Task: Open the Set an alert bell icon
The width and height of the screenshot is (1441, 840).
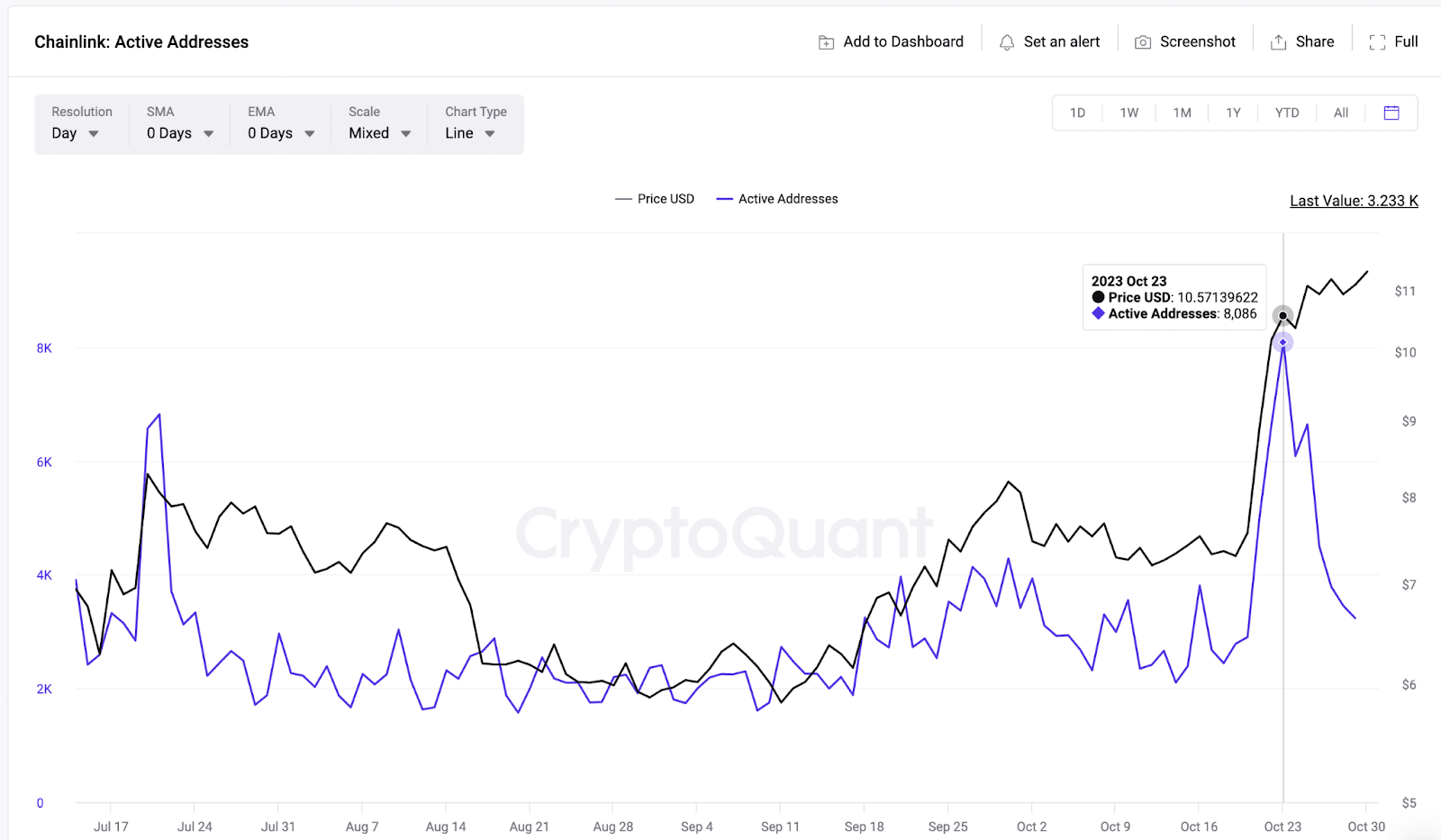Action: (x=1005, y=41)
